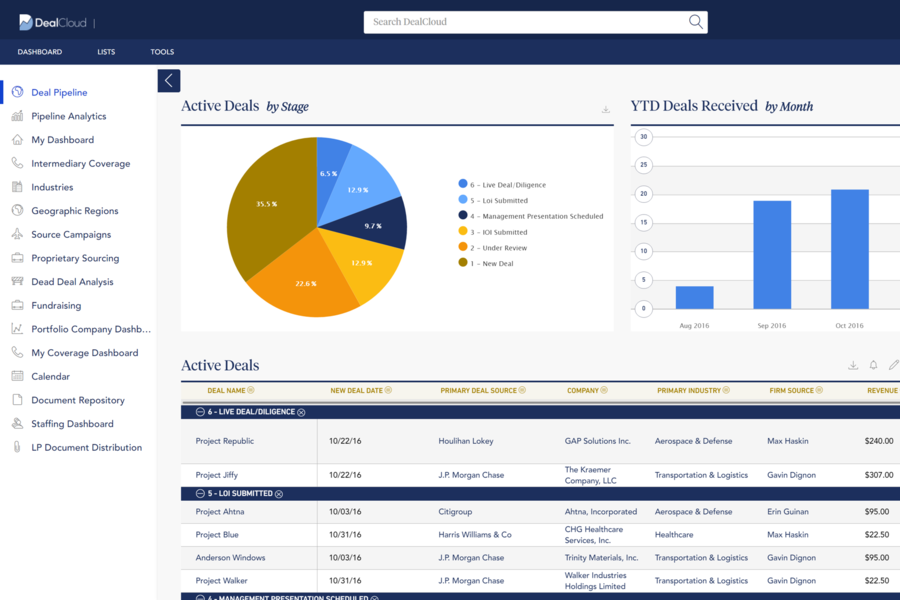Open Dead Deal Analysis page
The image size is (900, 600).
pos(72,281)
